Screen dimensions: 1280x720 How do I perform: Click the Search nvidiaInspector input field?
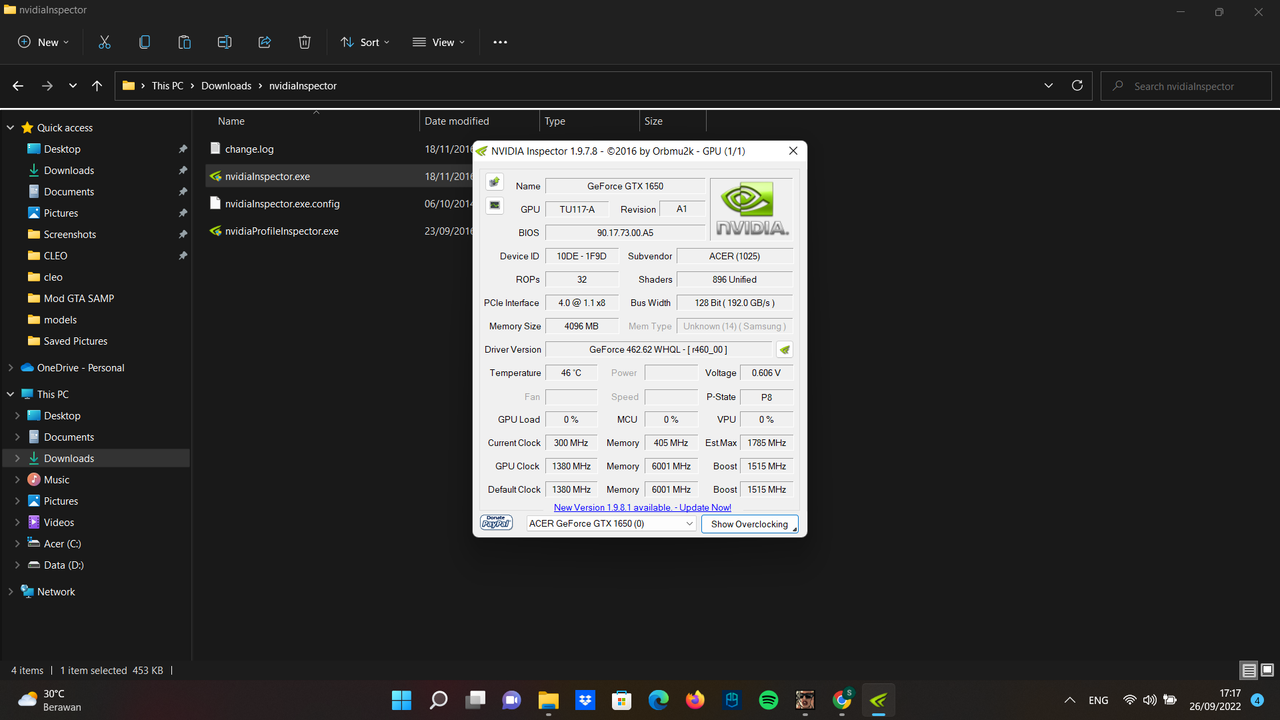point(1186,86)
